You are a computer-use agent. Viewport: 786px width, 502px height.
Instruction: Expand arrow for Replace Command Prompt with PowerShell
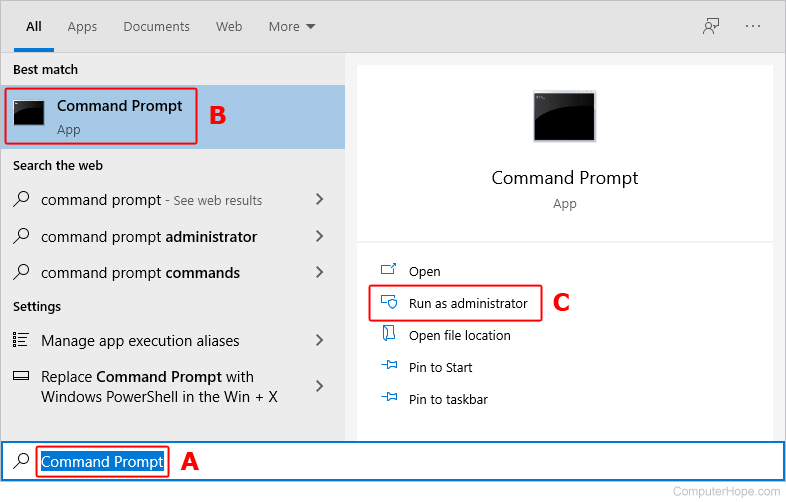[319, 386]
